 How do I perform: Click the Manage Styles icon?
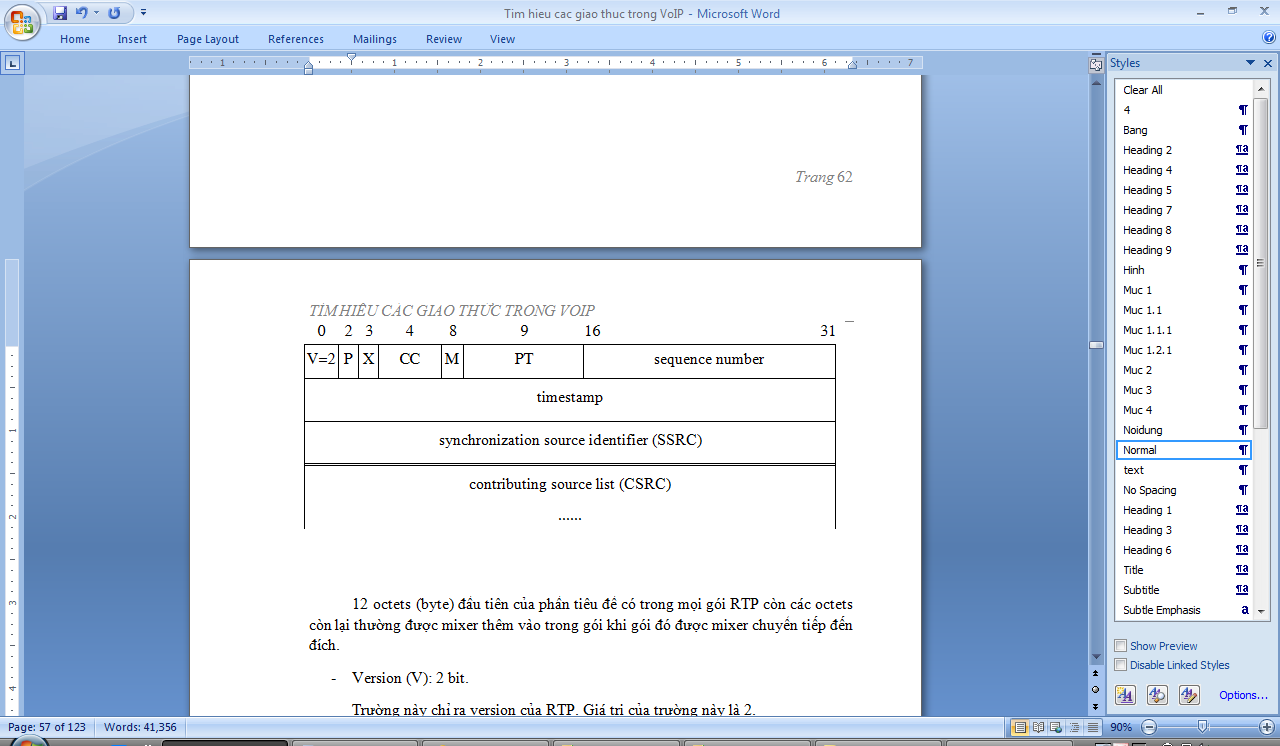pos(1189,695)
